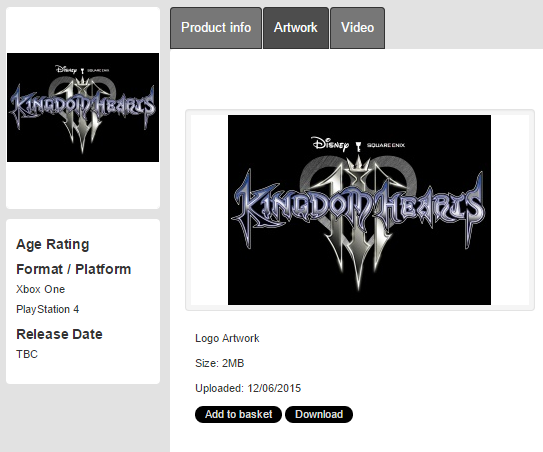Click the TBC release date value
The height and width of the screenshot is (452, 543).
coord(27,354)
